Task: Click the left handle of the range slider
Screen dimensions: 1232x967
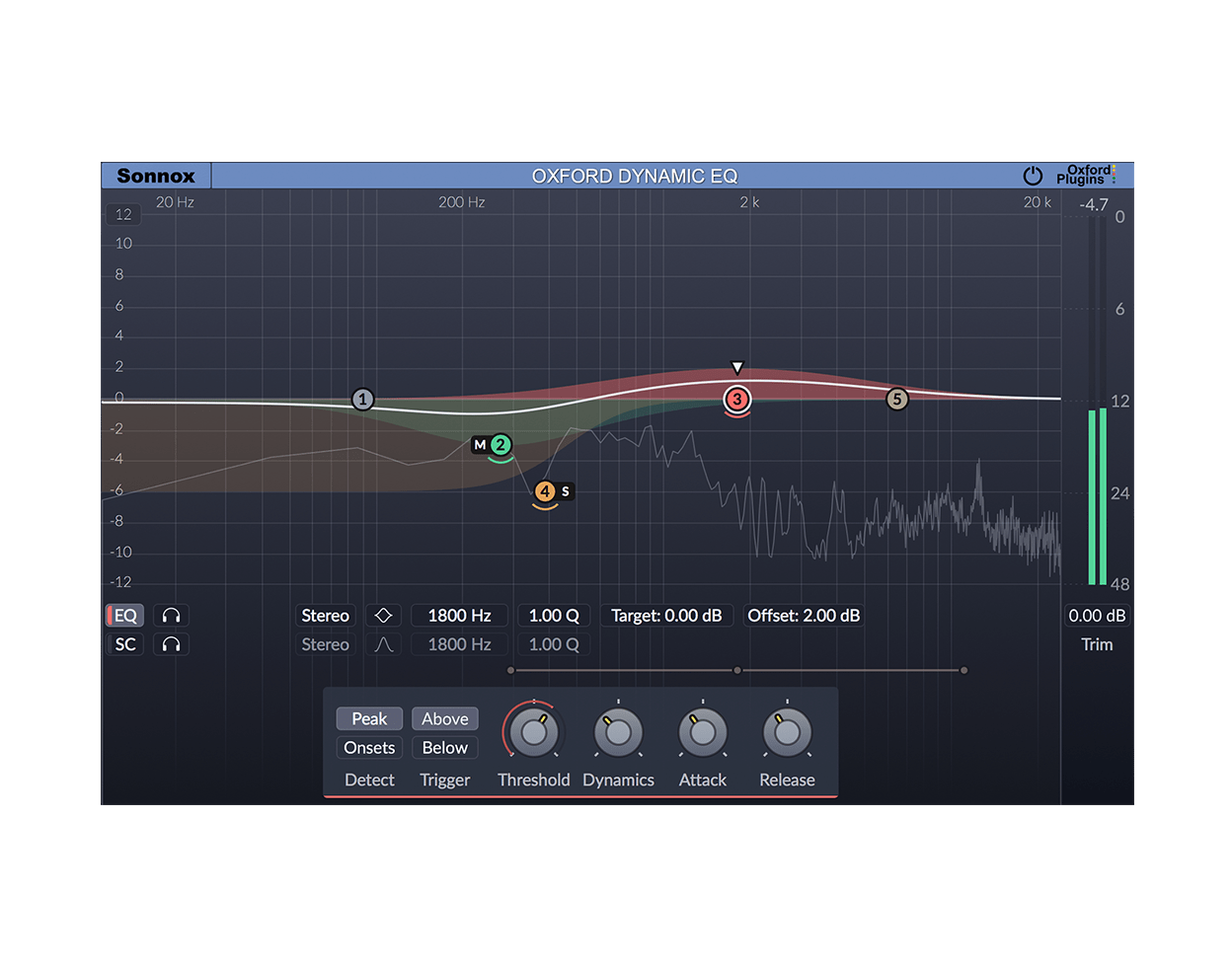Action: [x=510, y=671]
